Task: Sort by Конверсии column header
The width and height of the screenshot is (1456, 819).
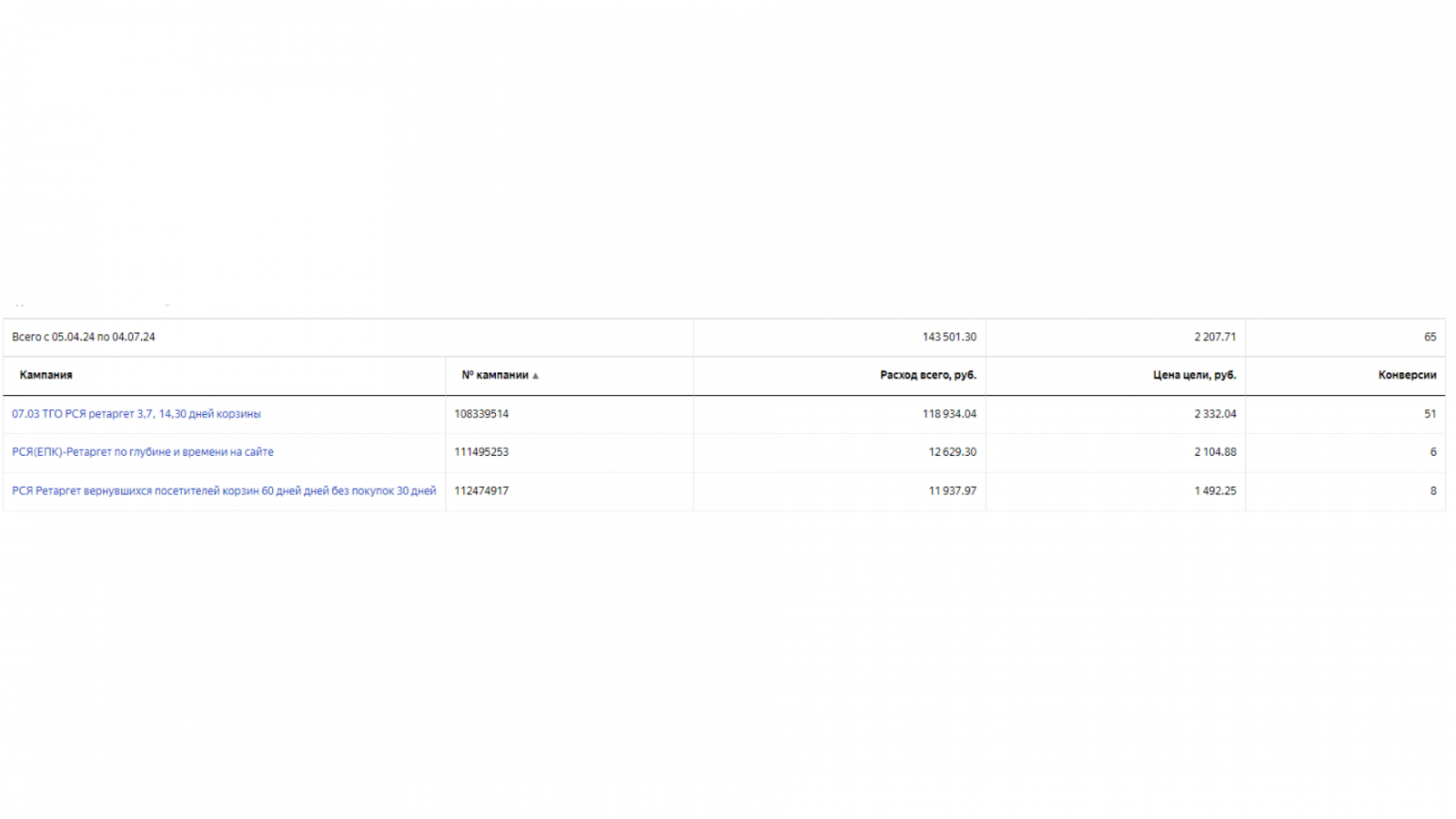Action: tap(1407, 375)
